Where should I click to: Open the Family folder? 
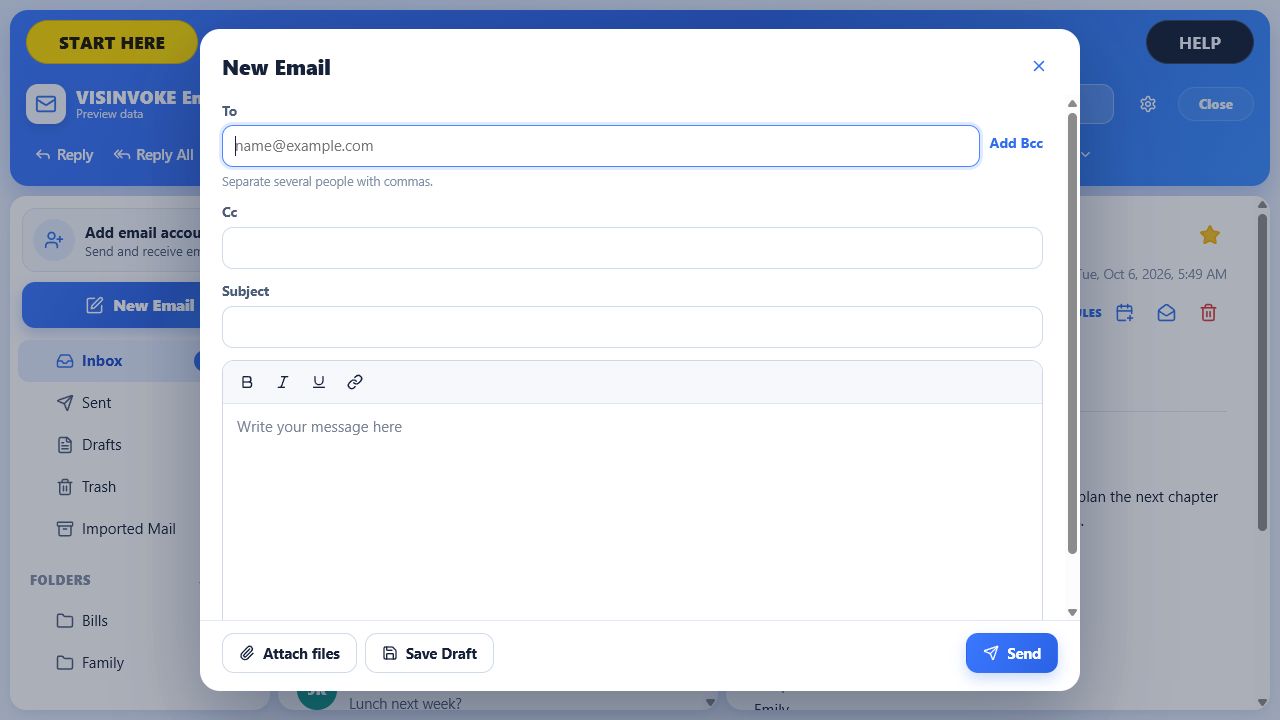pyautogui.click(x=109, y=663)
